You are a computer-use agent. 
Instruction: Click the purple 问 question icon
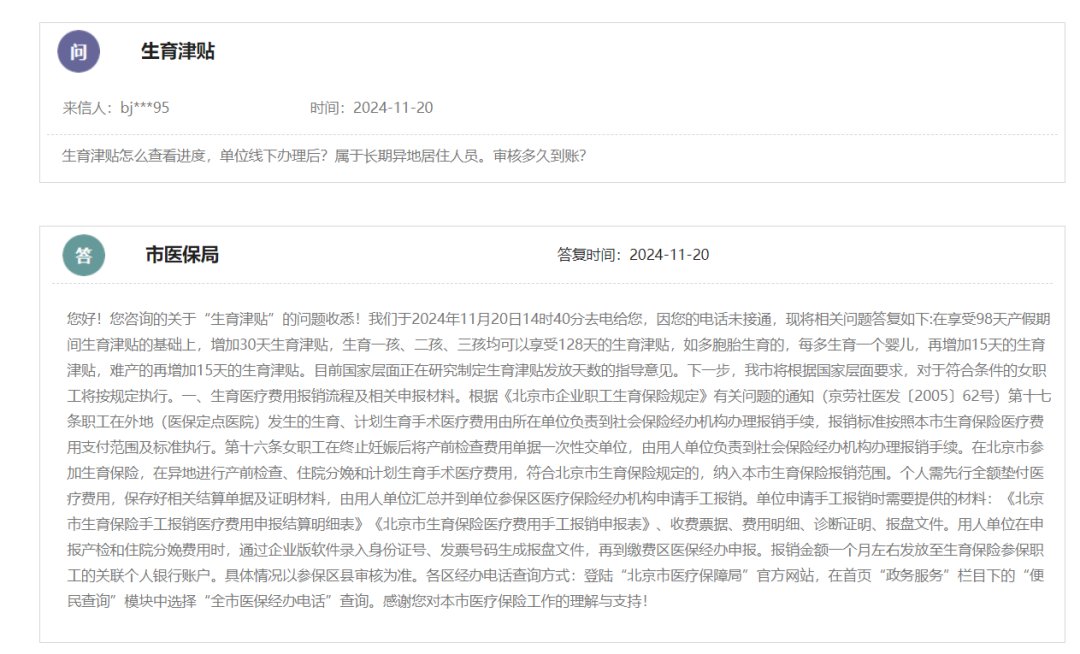[79, 52]
